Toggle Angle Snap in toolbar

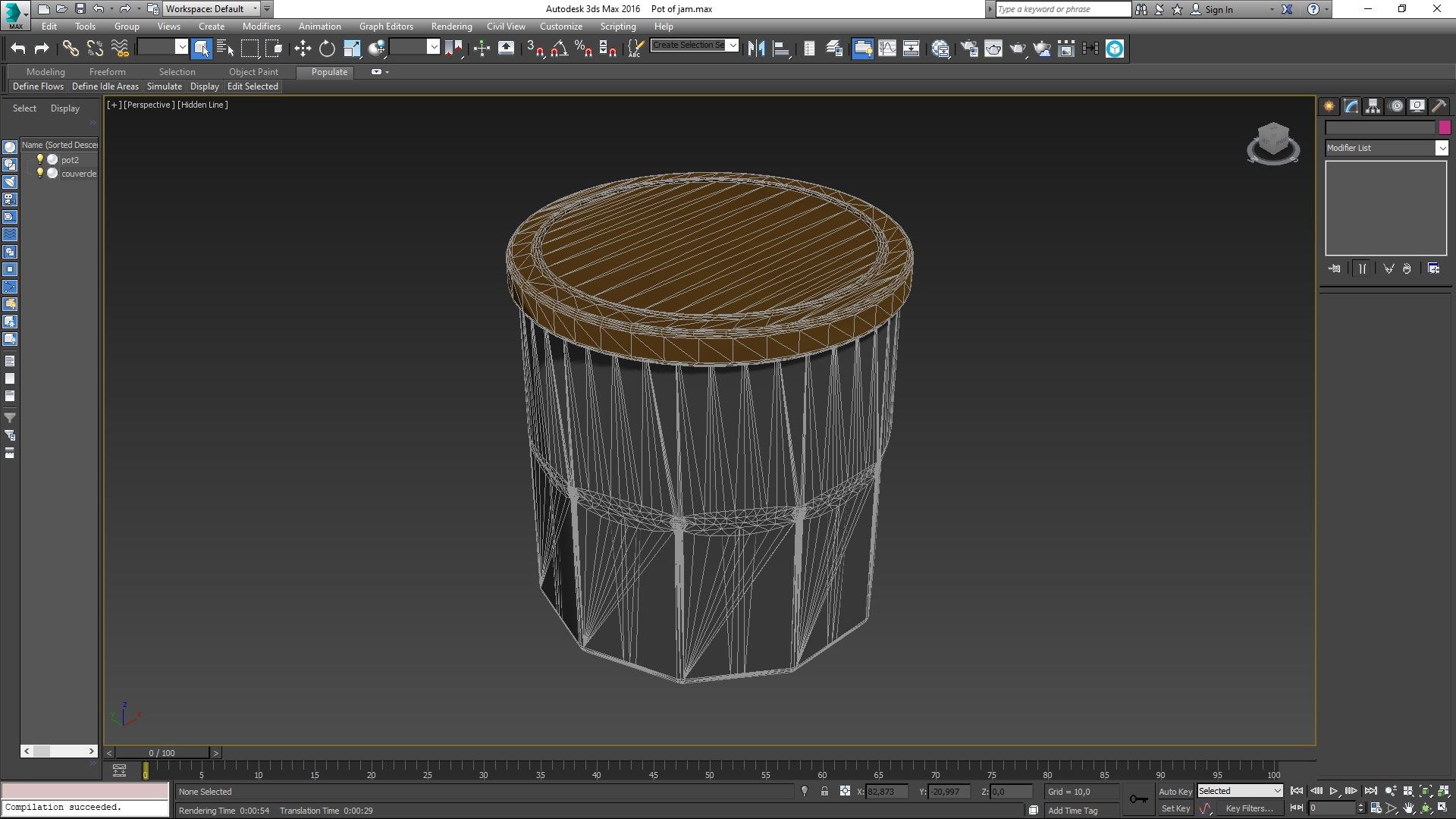pyautogui.click(x=559, y=49)
